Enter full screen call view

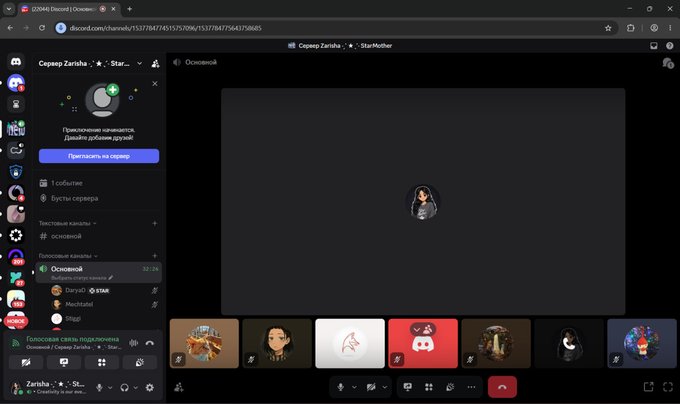668,387
